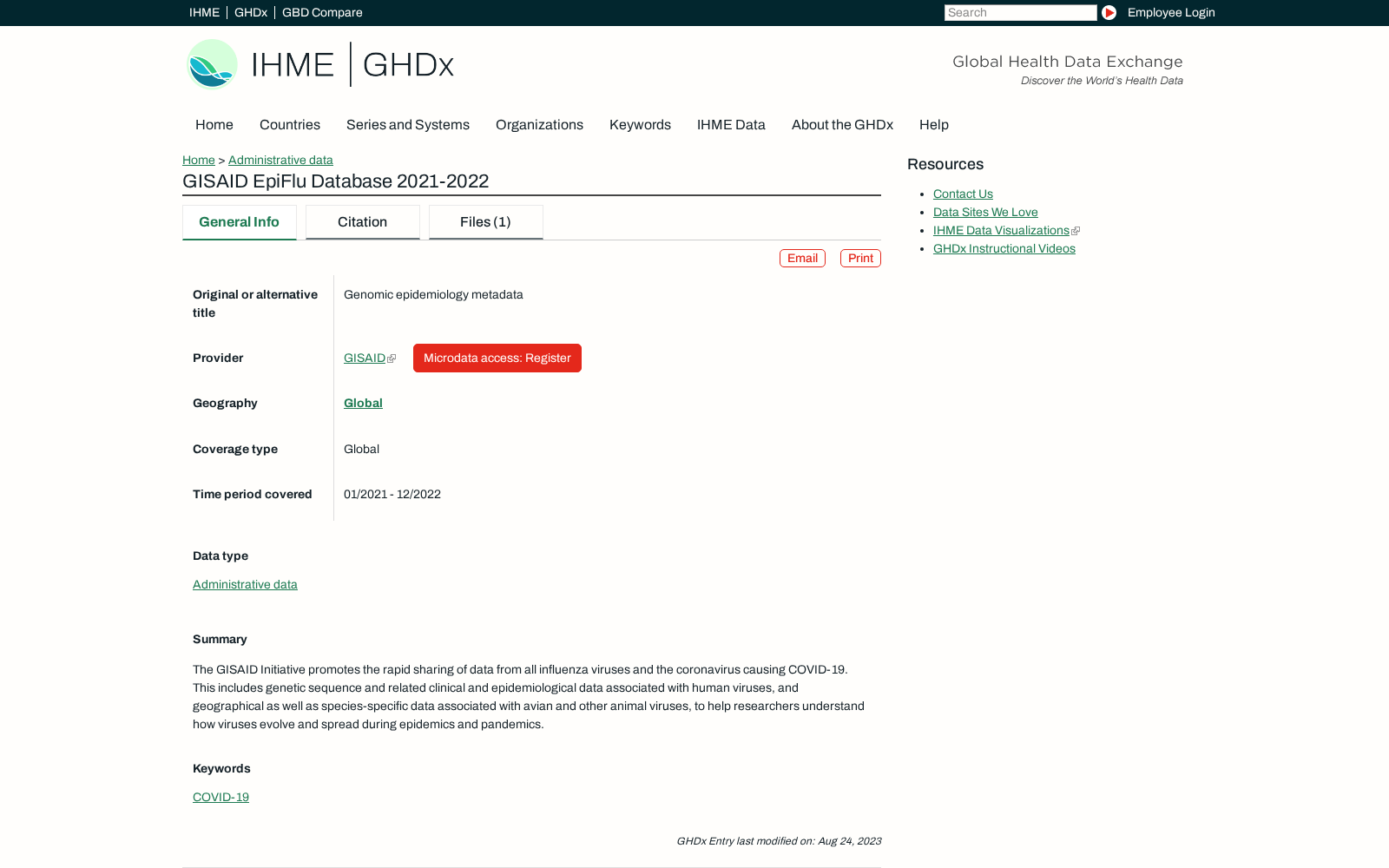Viewport: 1389px width, 868px height.
Task: Click the page title GISAID EpiFlu Database 2021-2022
Action: (x=335, y=181)
